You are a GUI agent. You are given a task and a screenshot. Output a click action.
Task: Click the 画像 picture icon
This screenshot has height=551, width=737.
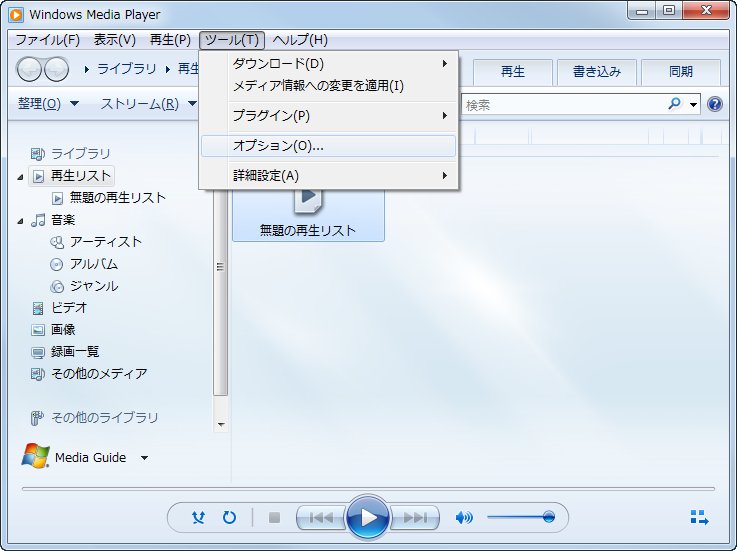tap(38, 330)
